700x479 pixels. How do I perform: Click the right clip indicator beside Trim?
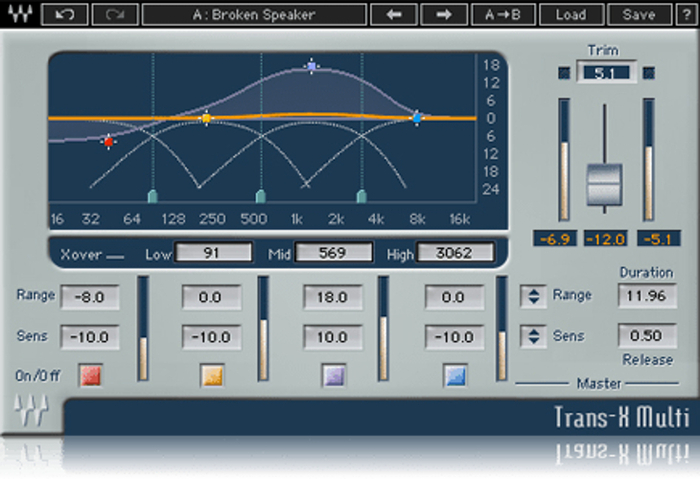click(x=648, y=73)
